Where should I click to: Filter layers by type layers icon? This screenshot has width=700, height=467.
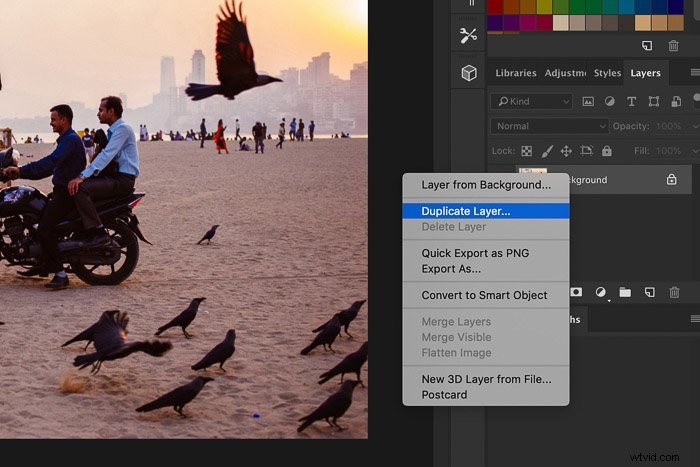[631, 102]
